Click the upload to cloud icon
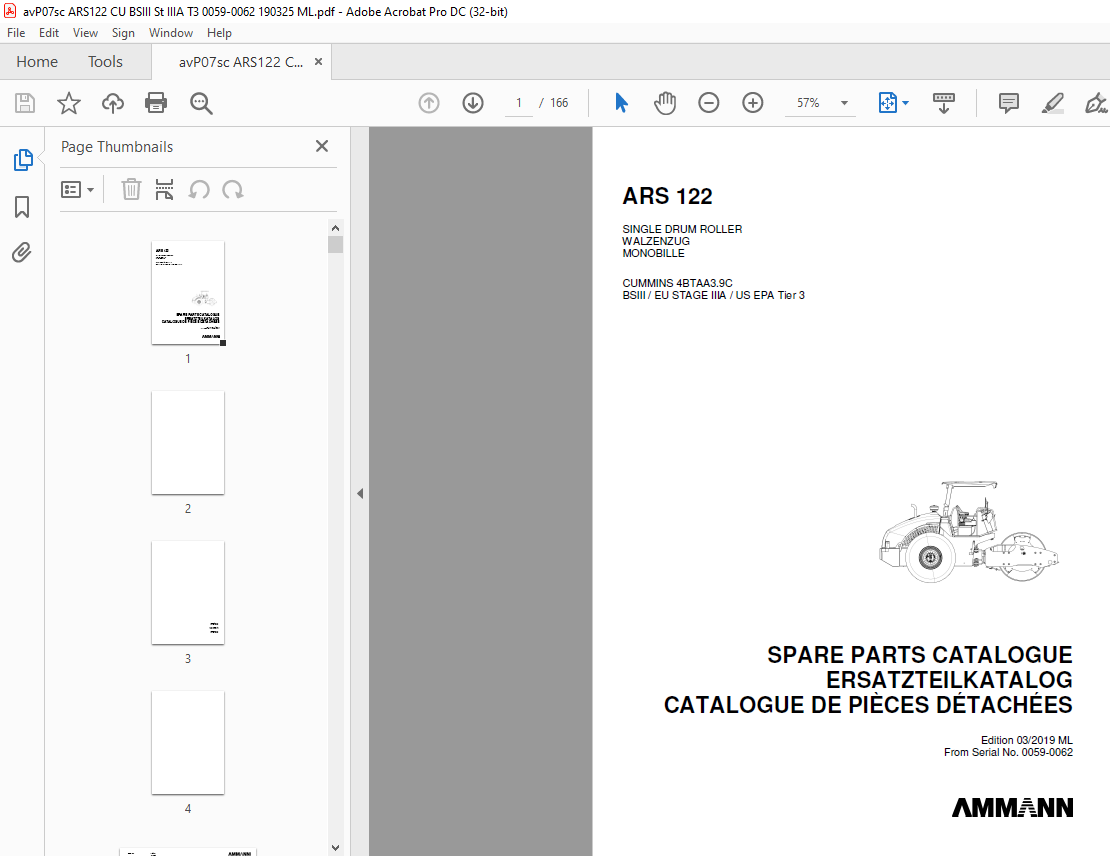Viewport: 1110px width, 856px height. 113,103
